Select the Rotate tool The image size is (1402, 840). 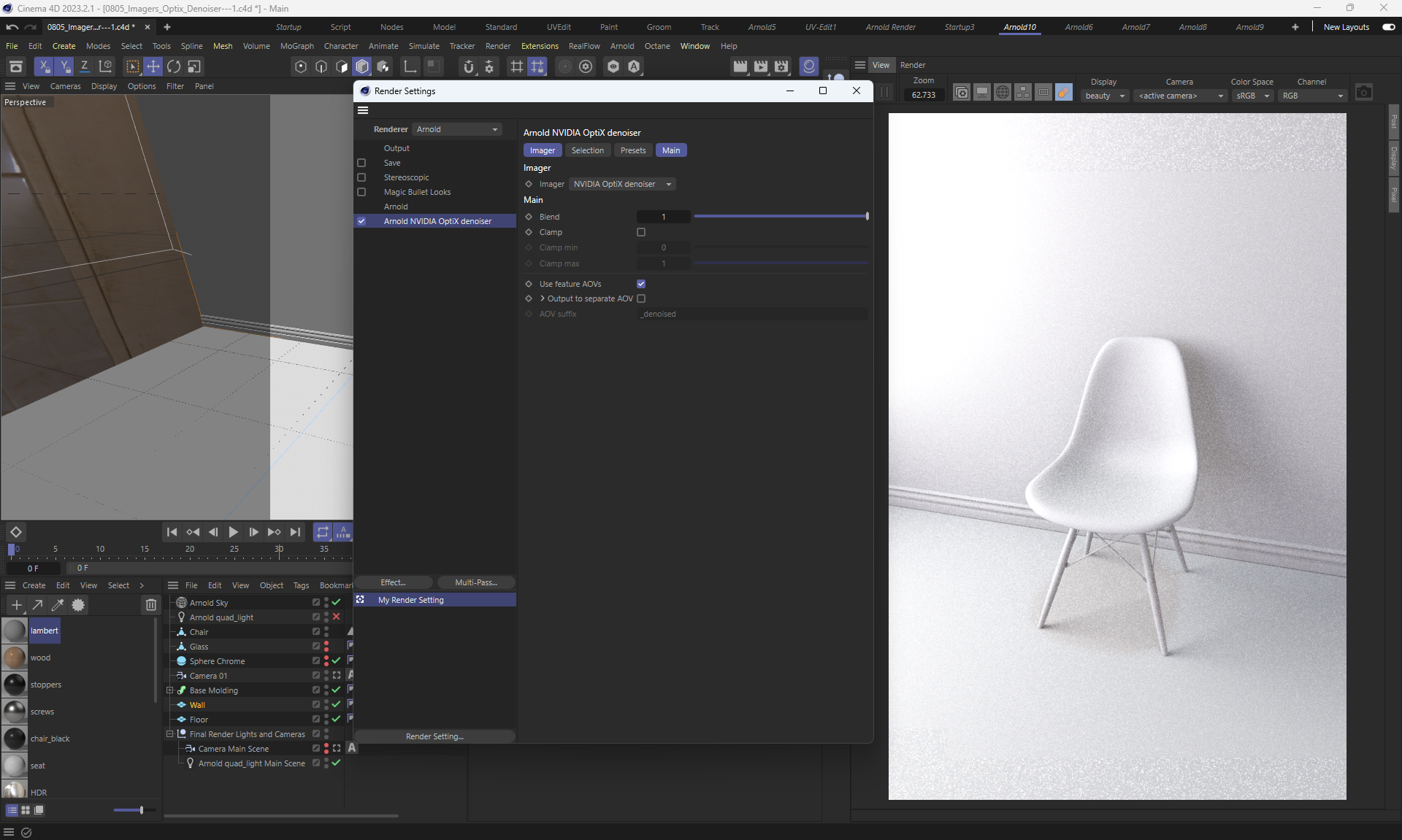[x=174, y=66]
